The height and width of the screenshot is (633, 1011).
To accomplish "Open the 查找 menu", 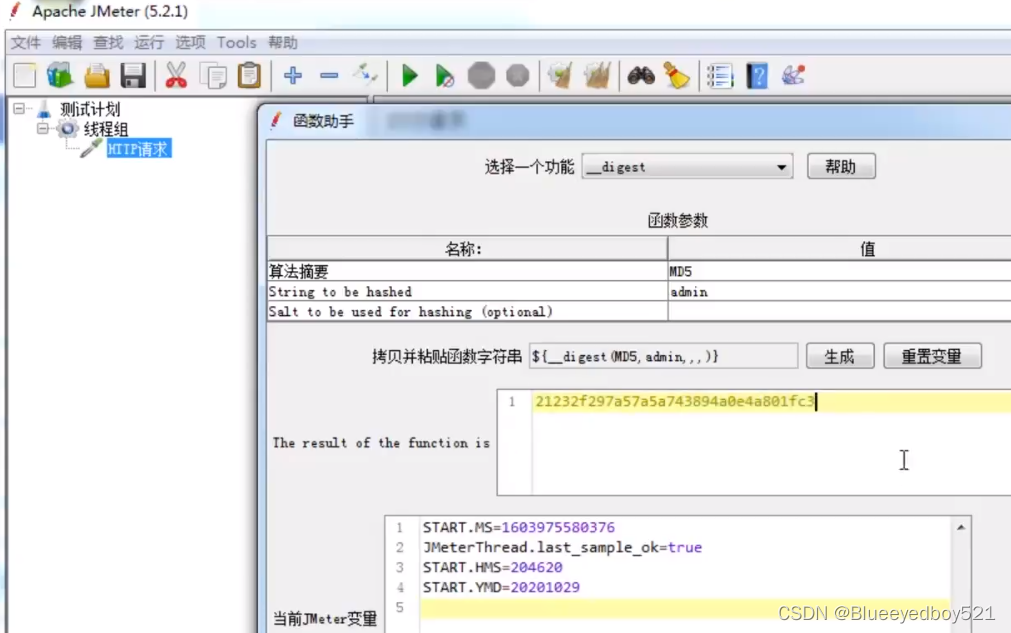I will pyautogui.click(x=108, y=43).
